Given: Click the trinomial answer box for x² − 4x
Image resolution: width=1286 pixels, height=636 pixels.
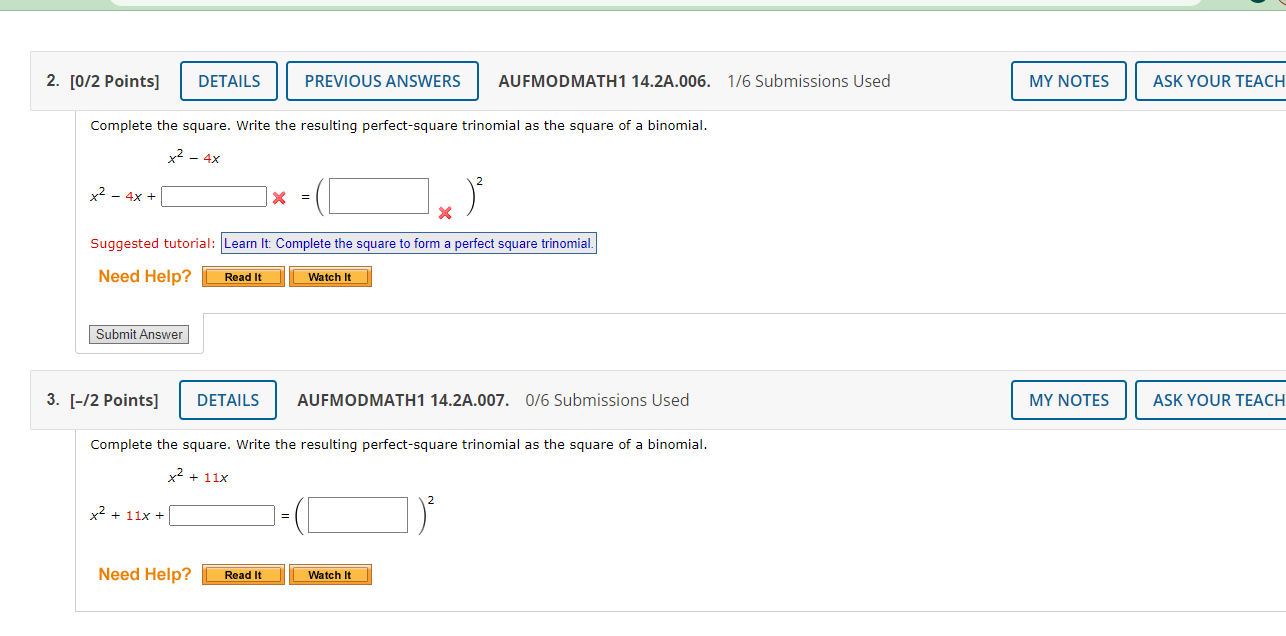Looking at the screenshot, I should pos(213,196).
